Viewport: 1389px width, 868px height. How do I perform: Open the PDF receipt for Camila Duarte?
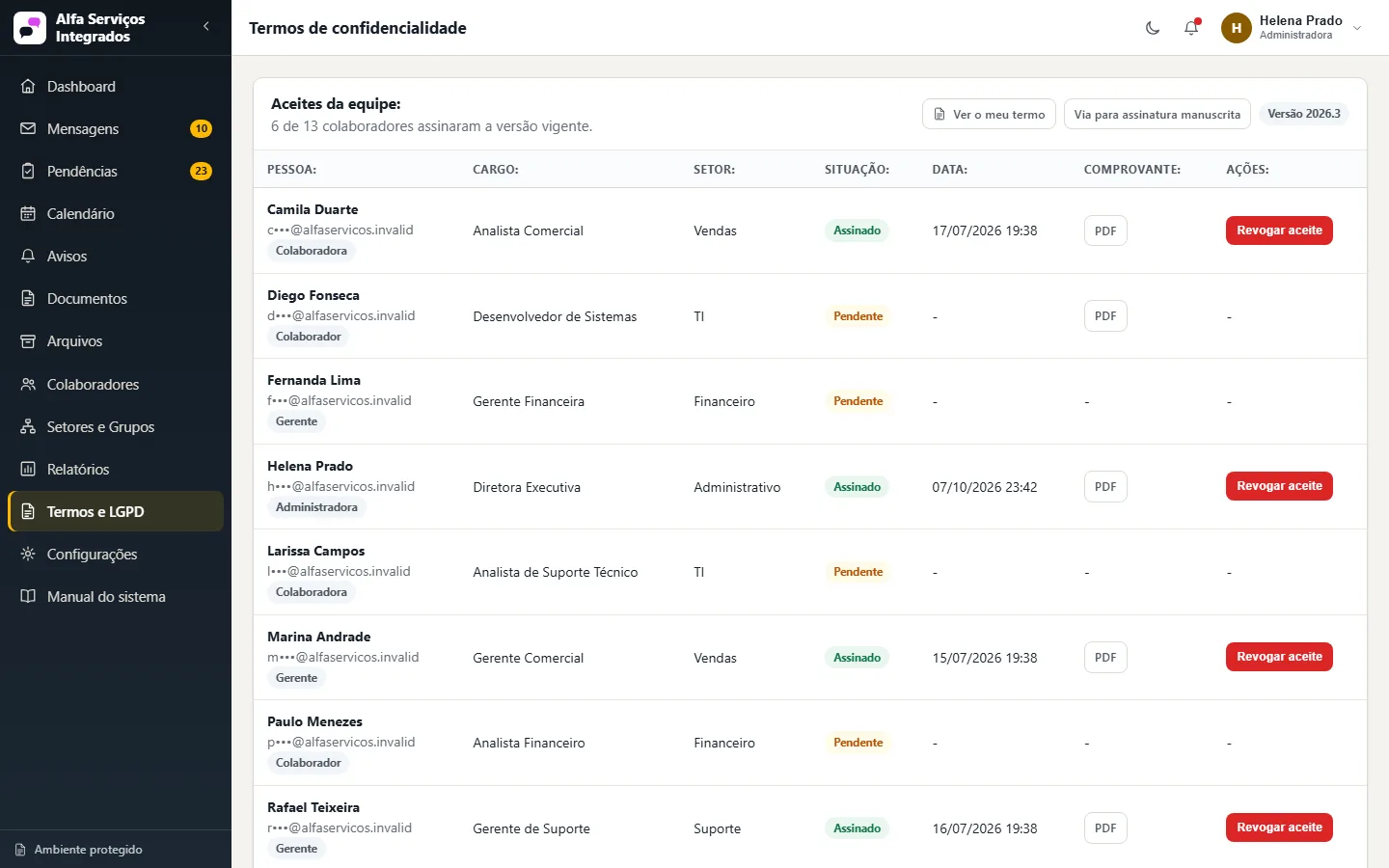1105,231
